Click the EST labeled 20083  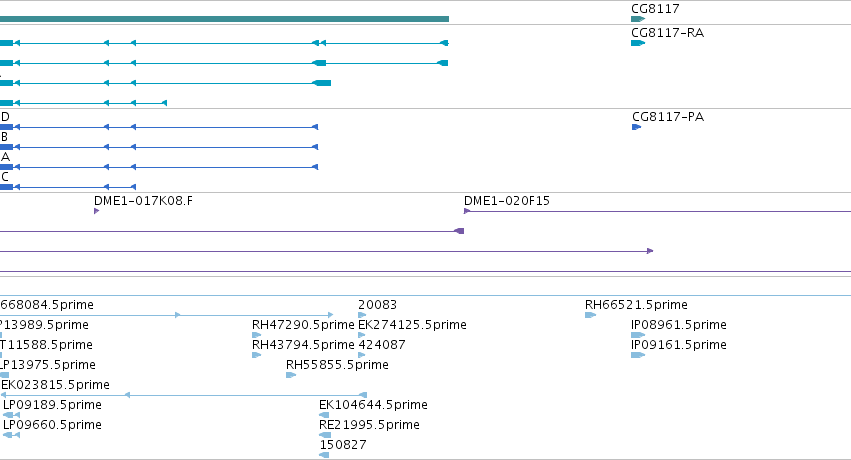pyautogui.click(x=377, y=305)
